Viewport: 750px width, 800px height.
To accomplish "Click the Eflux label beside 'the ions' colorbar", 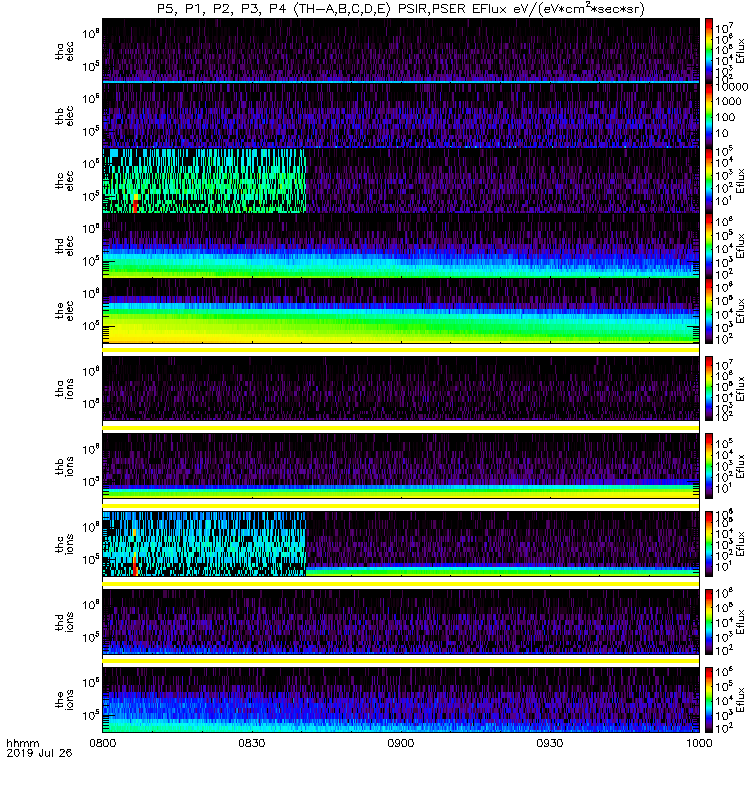I will [x=740, y=699].
